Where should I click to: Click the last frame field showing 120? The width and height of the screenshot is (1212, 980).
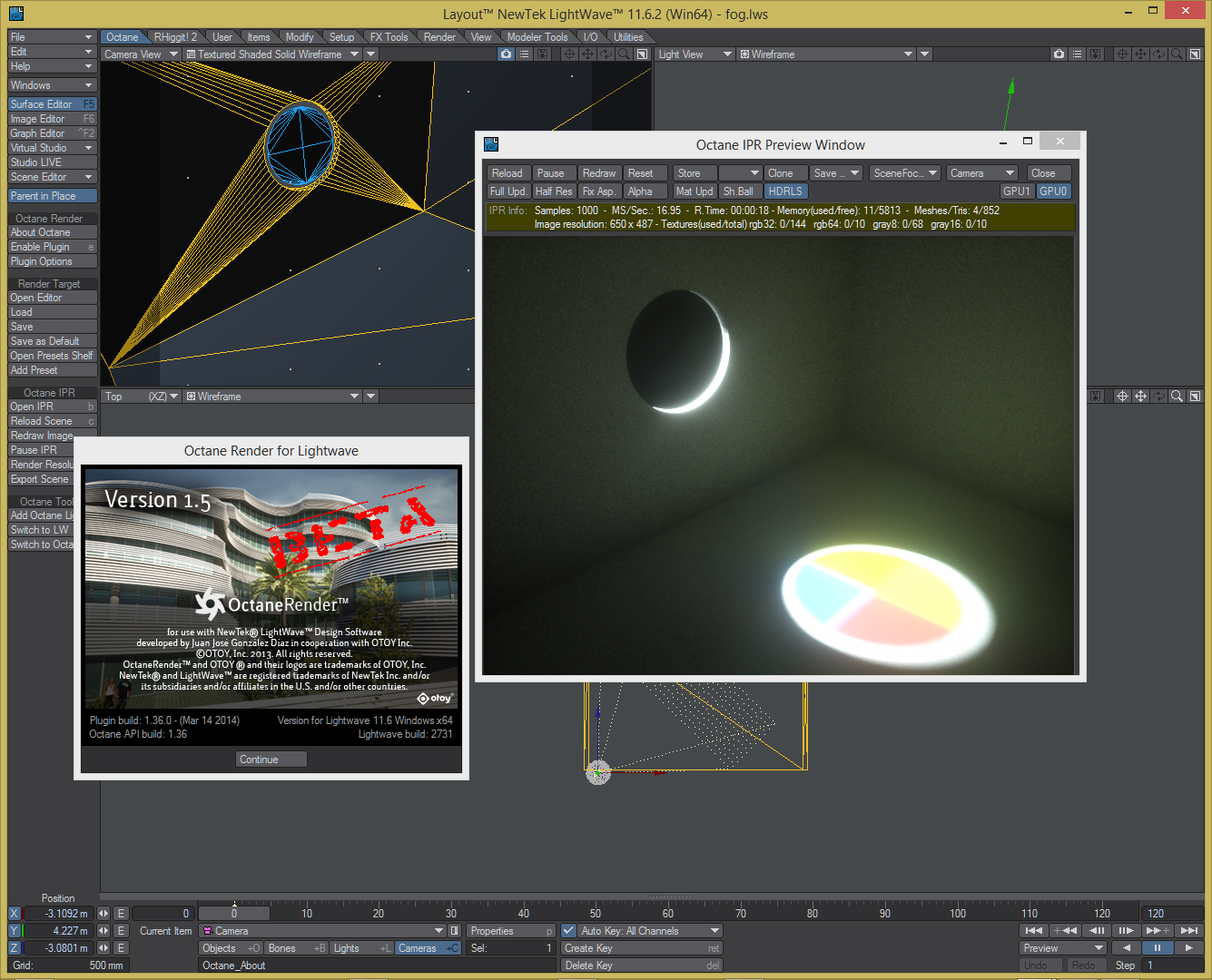[1174, 914]
